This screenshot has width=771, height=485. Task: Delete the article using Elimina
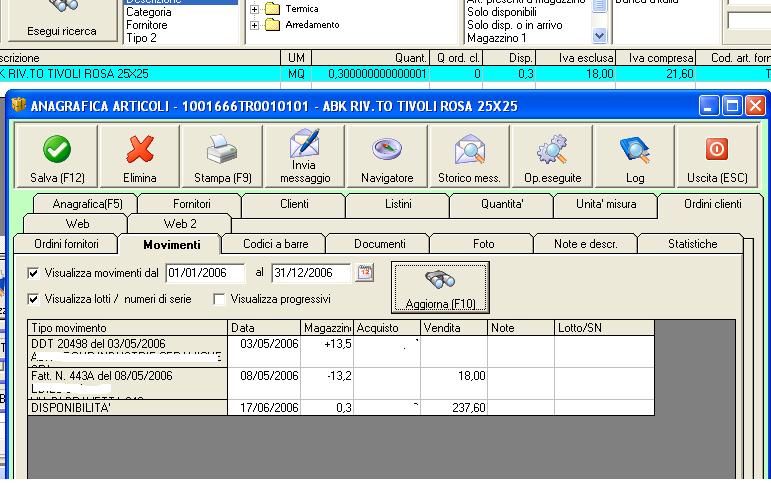pos(140,156)
